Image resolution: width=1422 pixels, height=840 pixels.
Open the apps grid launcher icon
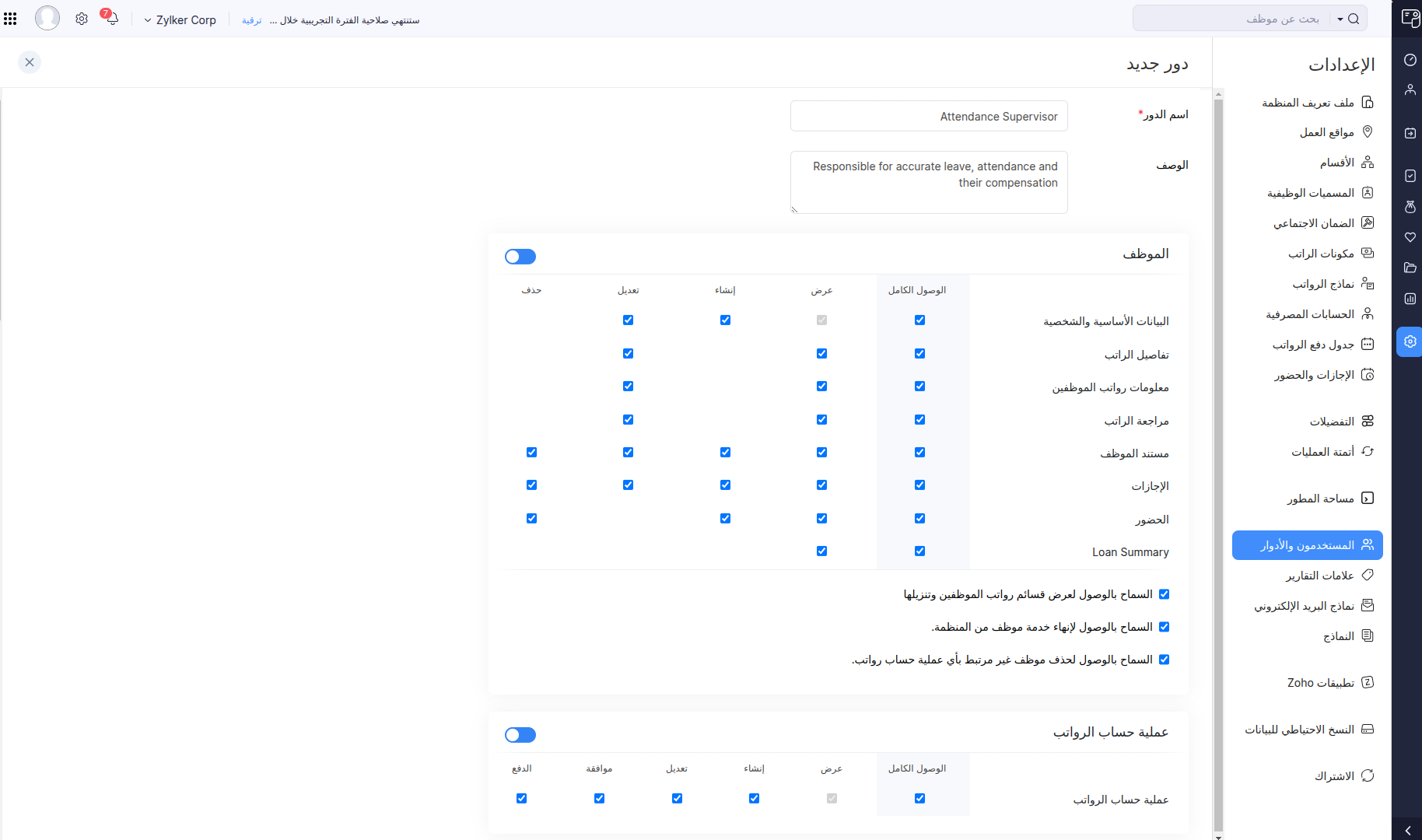click(x=10, y=19)
